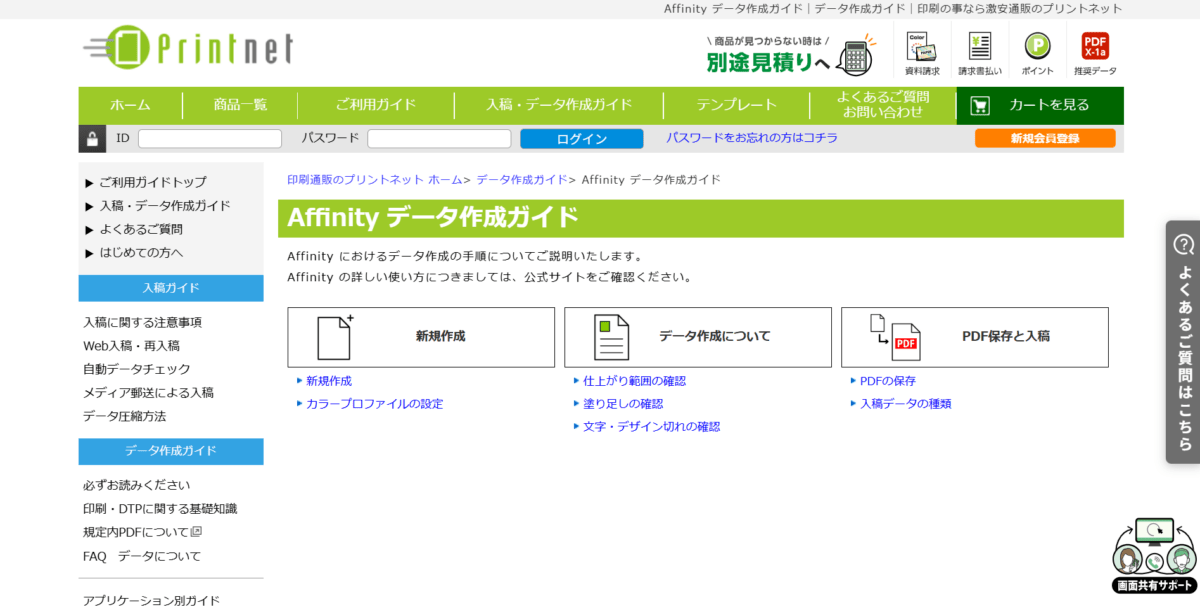
Task: Open the ご利用ガイド menu item
Action: pos(375,105)
